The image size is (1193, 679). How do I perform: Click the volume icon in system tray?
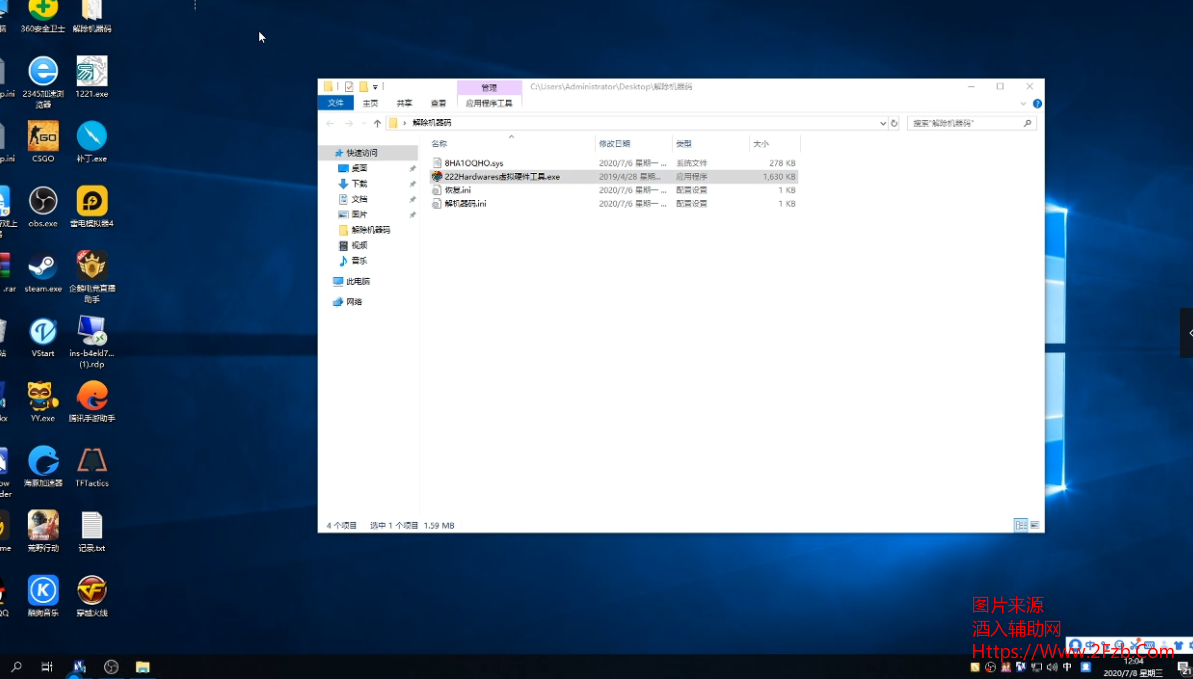[x=1052, y=668]
